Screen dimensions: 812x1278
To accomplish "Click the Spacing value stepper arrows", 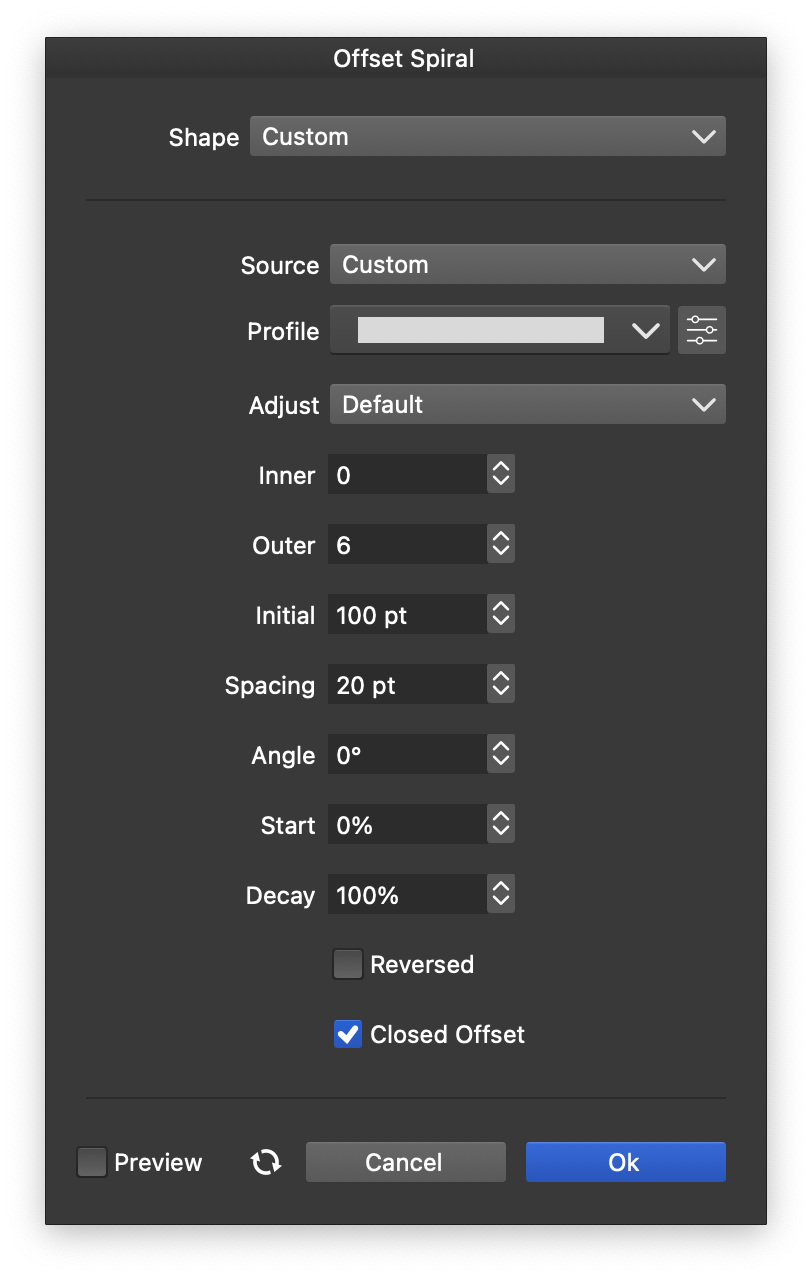I will click(501, 685).
